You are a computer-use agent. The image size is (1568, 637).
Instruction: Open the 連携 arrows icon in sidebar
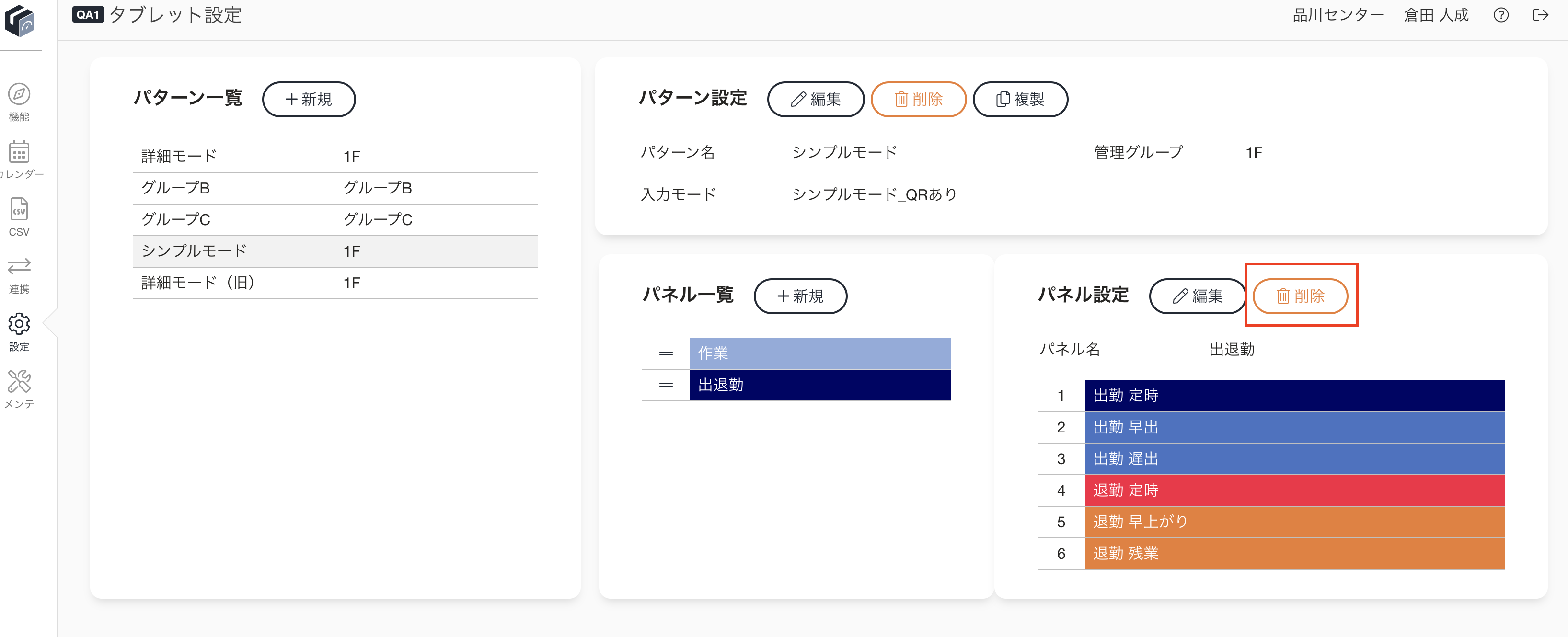click(x=19, y=266)
